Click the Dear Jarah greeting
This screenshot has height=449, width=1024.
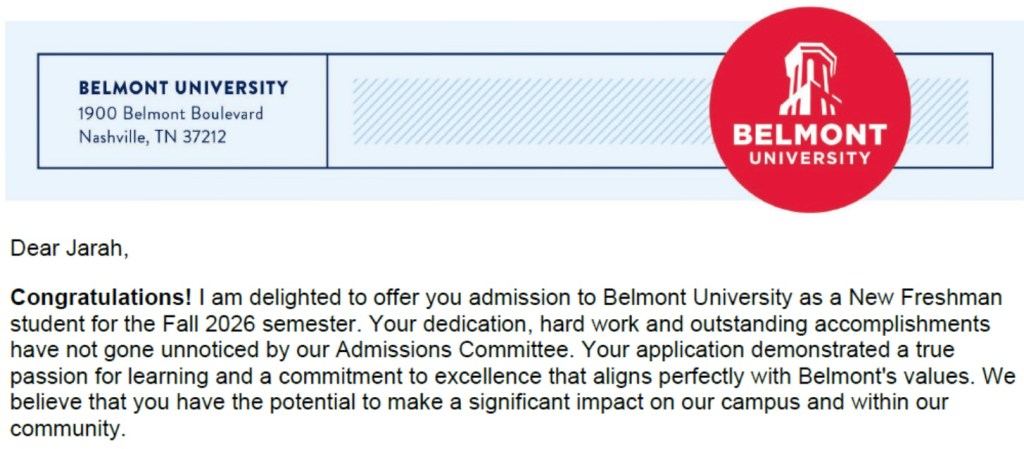69,249
